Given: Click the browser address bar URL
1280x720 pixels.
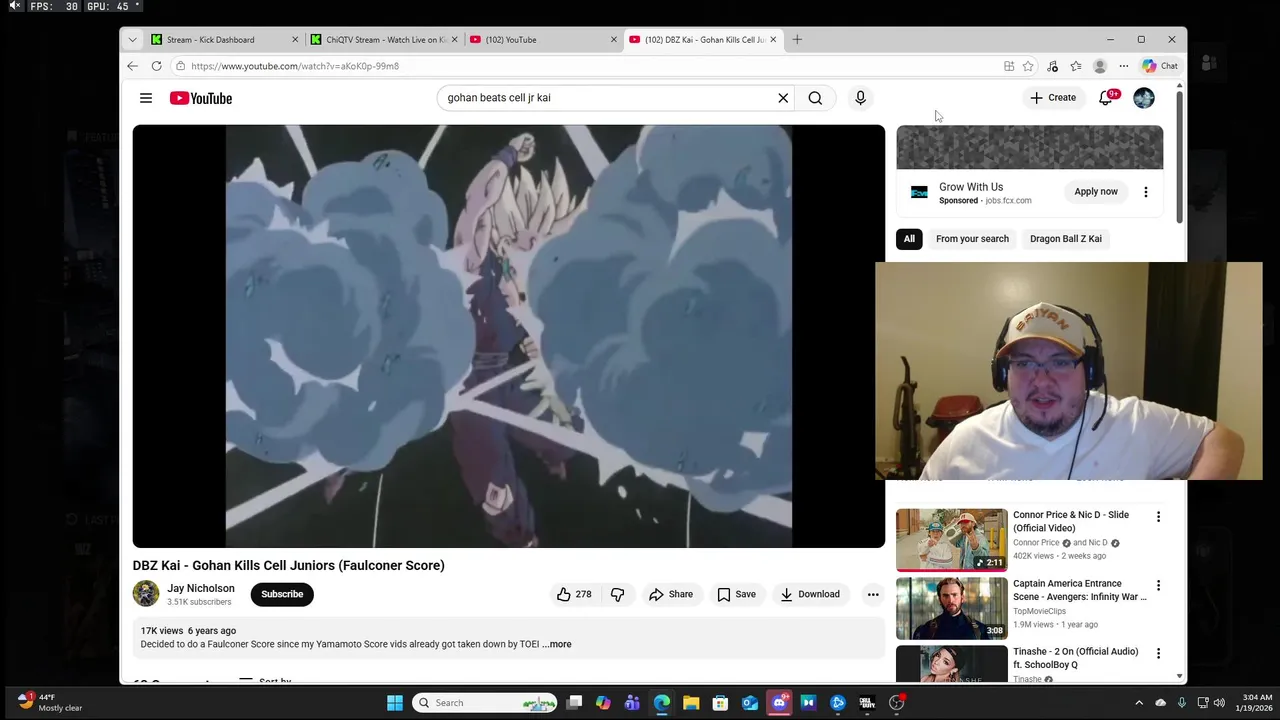Looking at the screenshot, I should (295, 66).
